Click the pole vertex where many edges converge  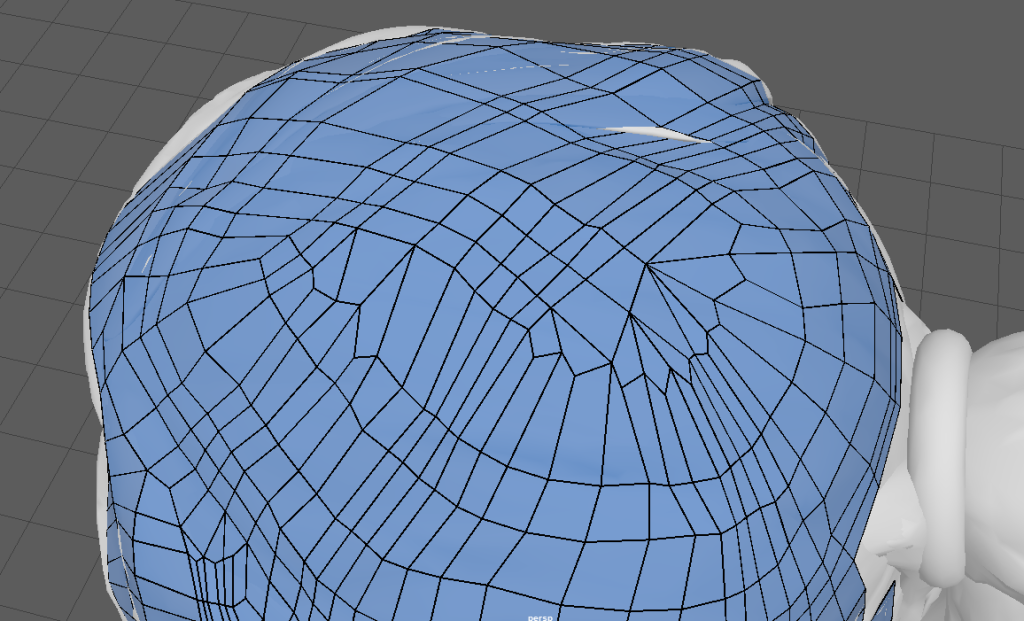(647, 265)
